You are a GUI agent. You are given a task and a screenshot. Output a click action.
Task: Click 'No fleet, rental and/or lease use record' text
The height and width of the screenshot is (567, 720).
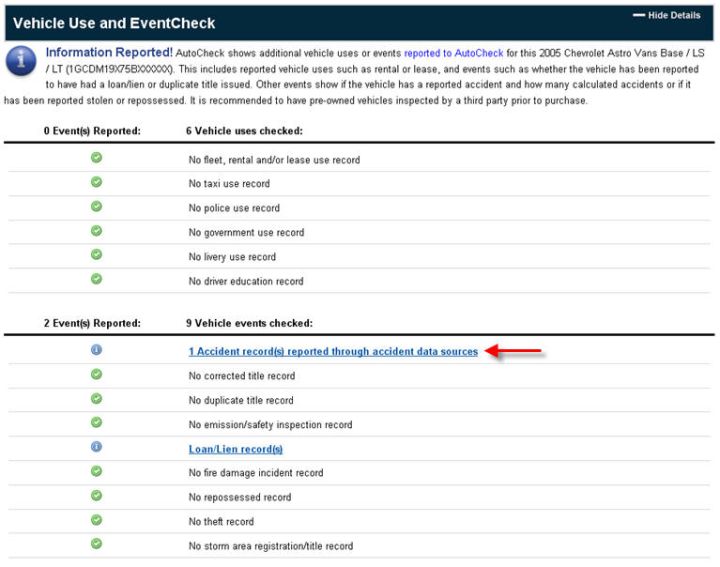point(274,160)
